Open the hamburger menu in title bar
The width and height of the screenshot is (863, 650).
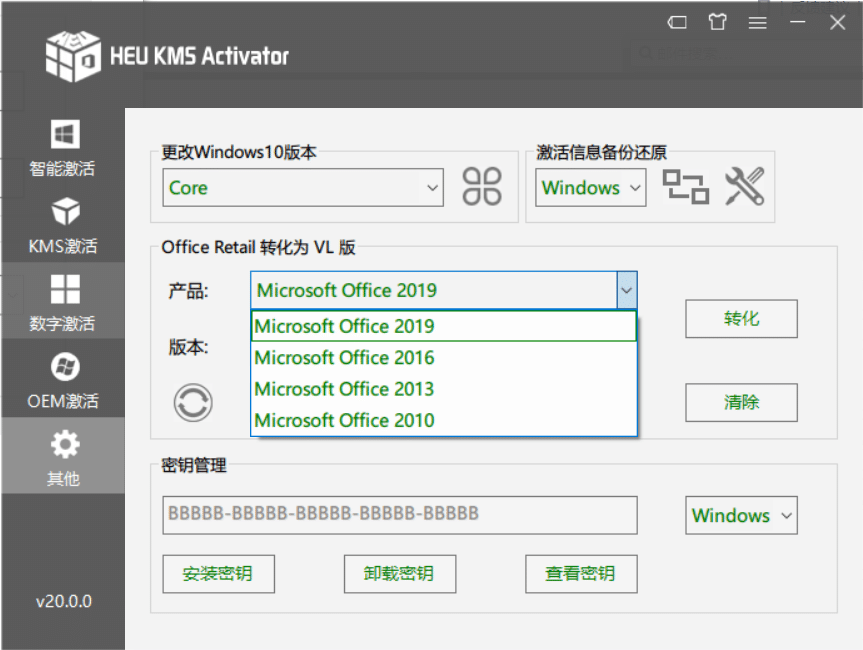coord(757,23)
